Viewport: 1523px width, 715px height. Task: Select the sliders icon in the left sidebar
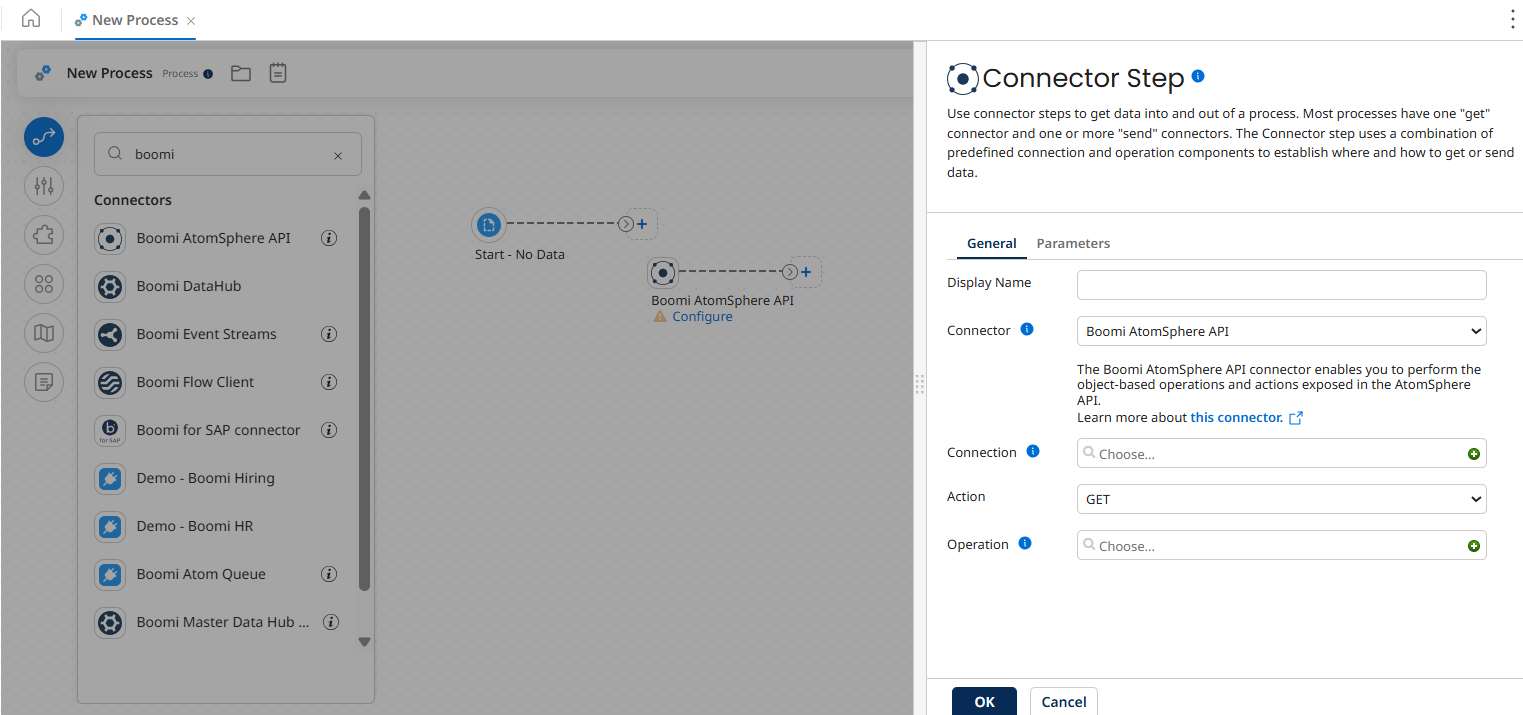44,186
